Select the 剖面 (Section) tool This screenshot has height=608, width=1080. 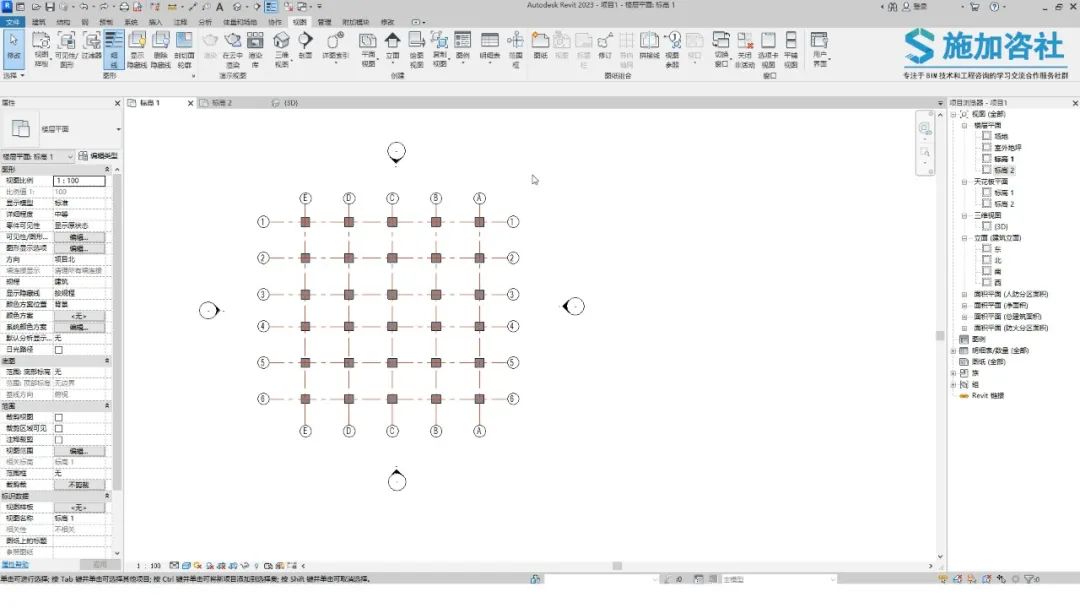coord(305,45)
